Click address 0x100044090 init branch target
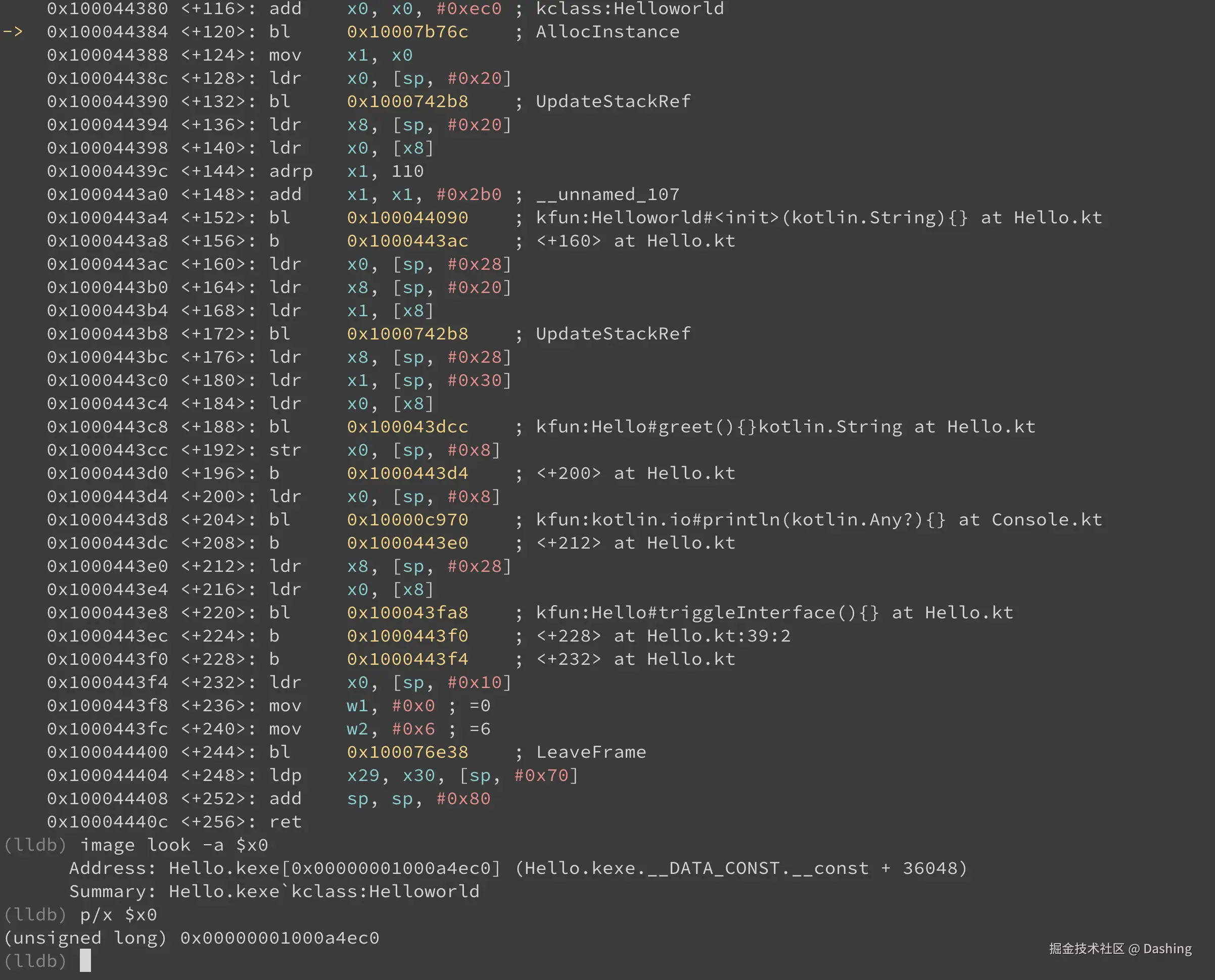This screenshot has width=1215, height=980. pos(407,218)
